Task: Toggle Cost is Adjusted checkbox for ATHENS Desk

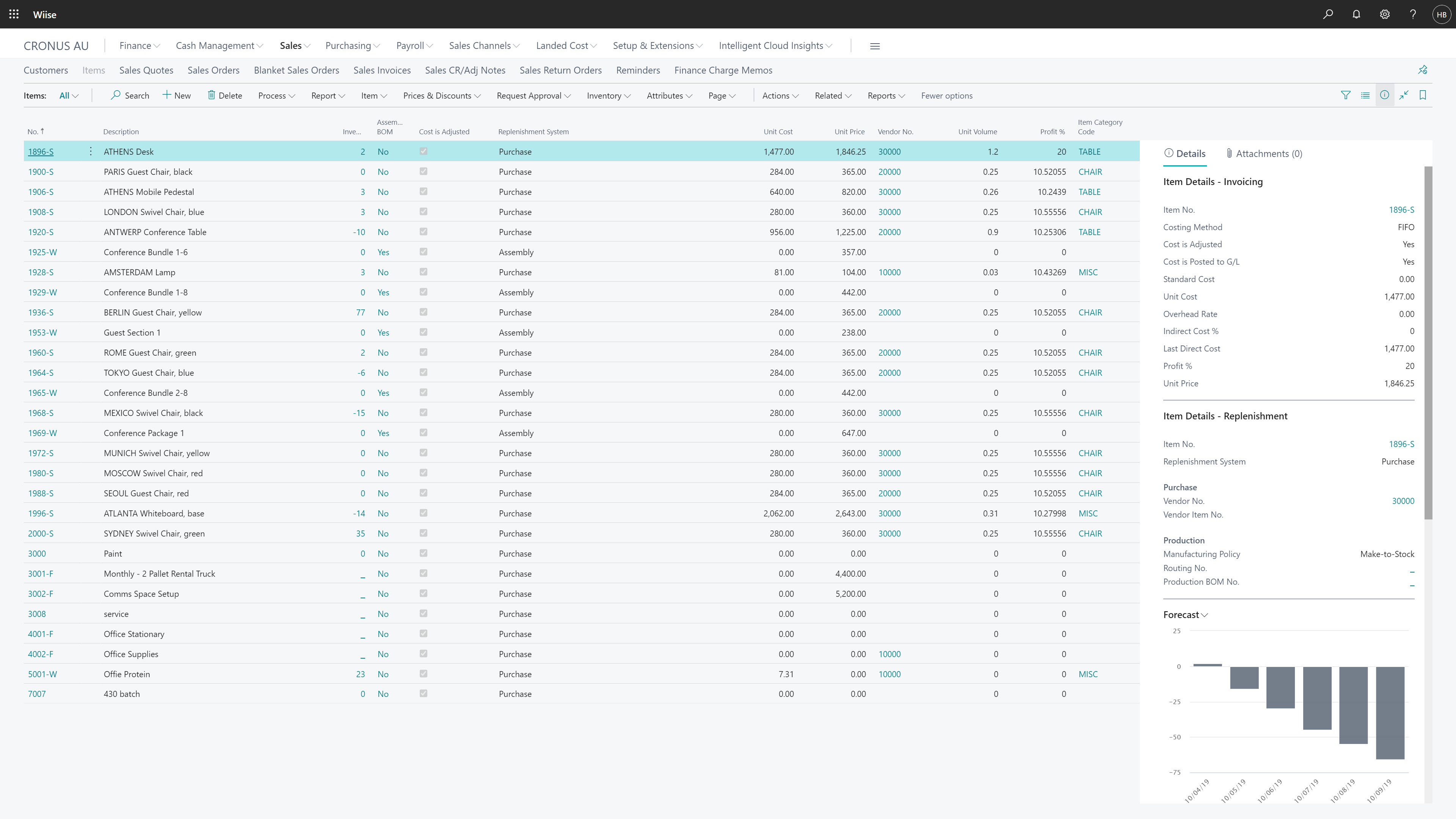Action: [424, 151]
